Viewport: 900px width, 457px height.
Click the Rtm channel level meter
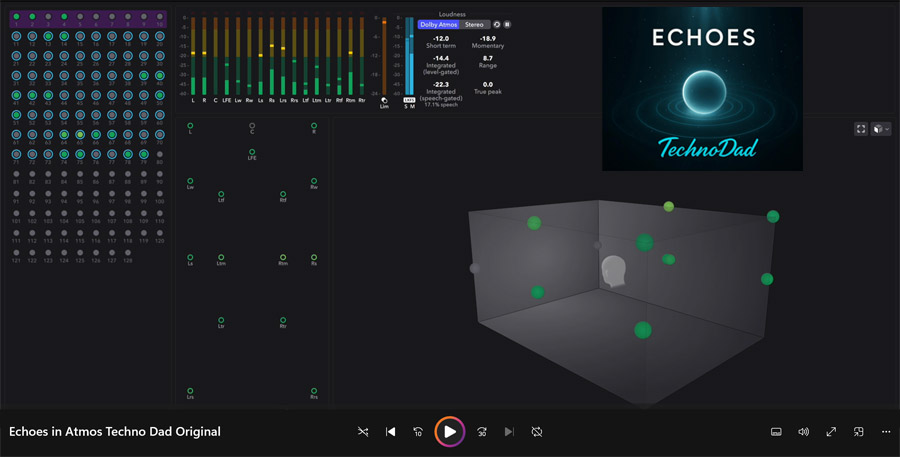coord(350,56)
